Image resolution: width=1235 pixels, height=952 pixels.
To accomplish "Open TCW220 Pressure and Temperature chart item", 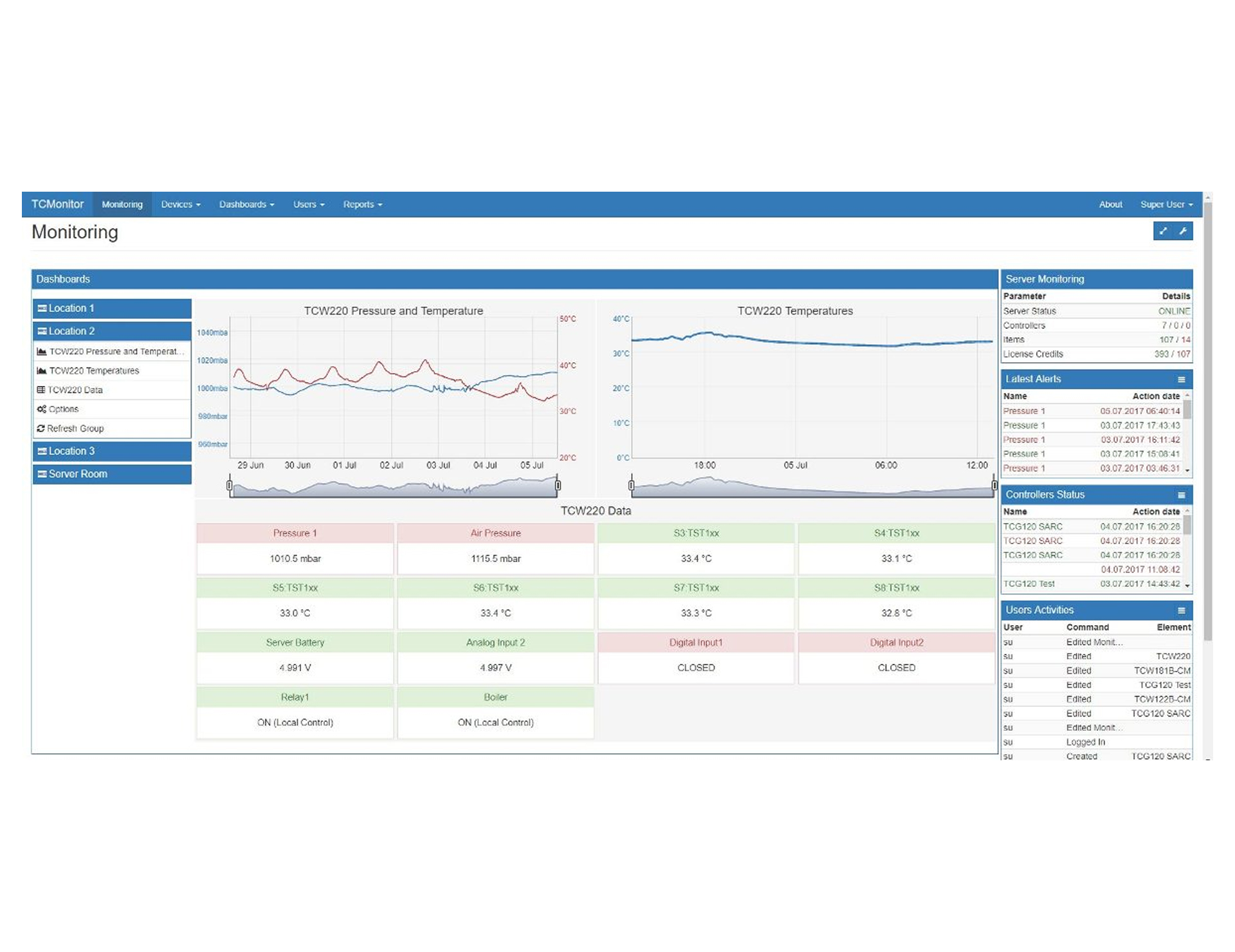I will (111, 352).
